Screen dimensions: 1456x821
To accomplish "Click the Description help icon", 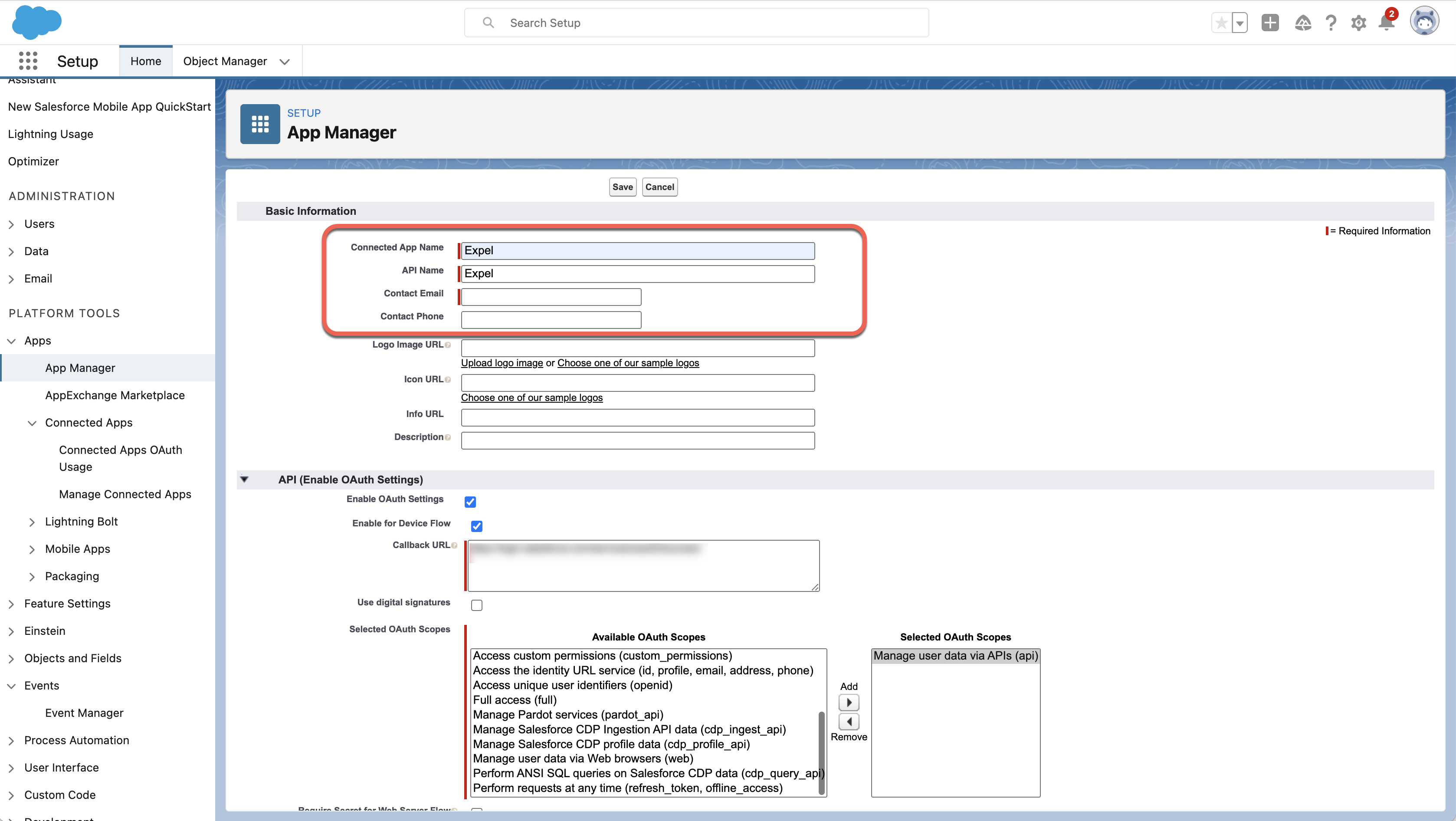I will pyautogui.click(x=448, y=437).
